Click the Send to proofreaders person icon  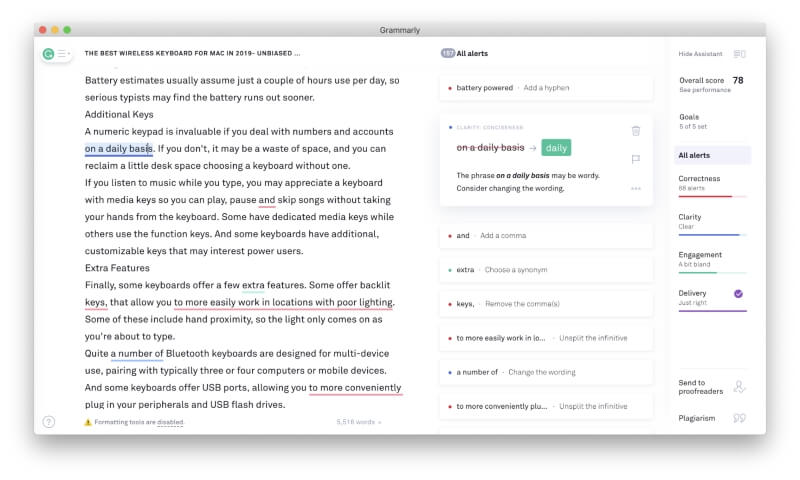pyautogui.click(x=739, y=387)
